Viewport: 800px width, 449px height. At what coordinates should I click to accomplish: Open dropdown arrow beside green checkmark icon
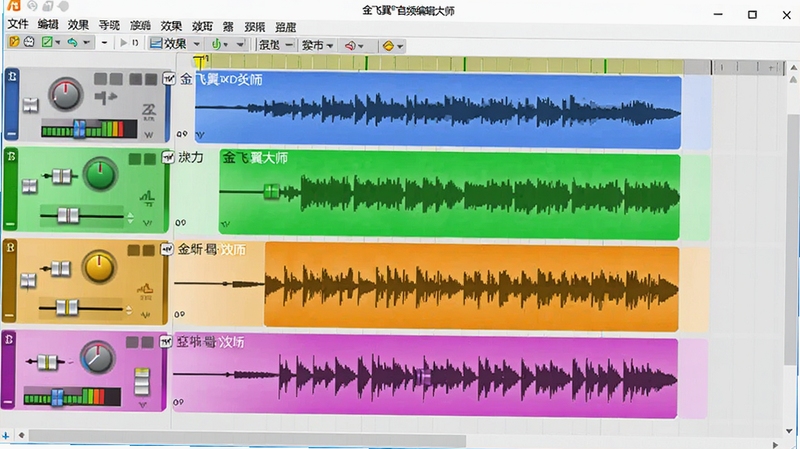(x=58, y=43)
